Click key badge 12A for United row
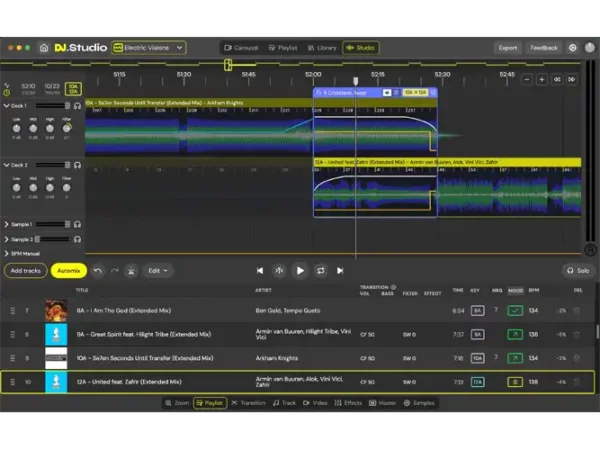 (477, 382)
